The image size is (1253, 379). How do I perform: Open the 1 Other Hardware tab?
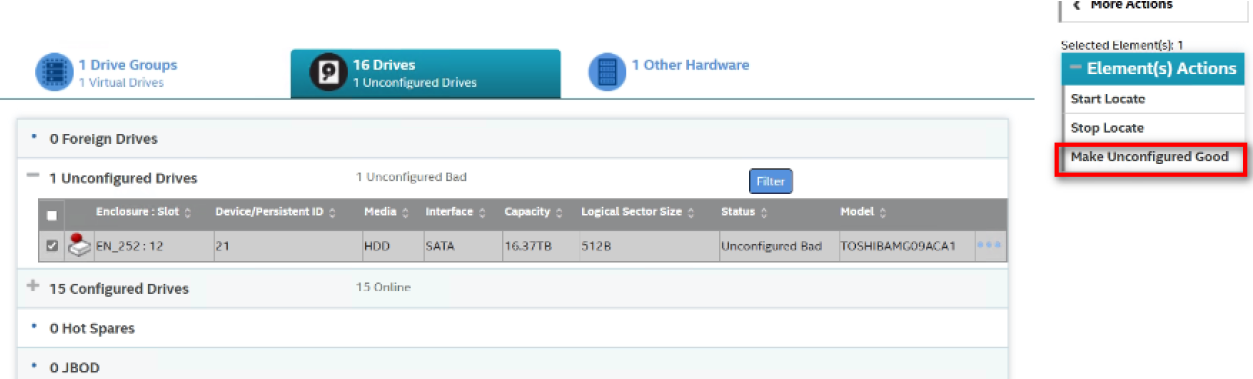(x=668, y=73)
